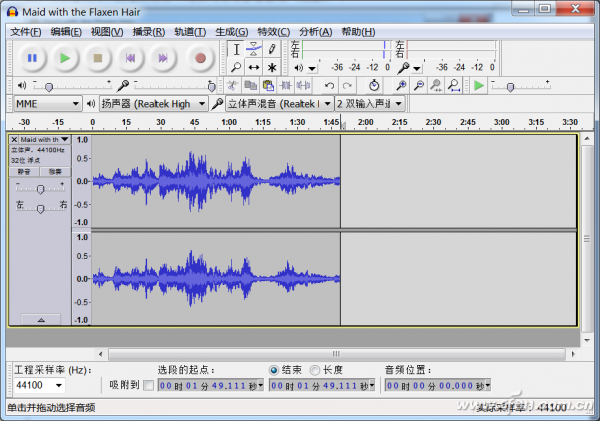Click the Sync-lock tracks clock icon
The height and width of the screenshot is (421, 600).
374,85
